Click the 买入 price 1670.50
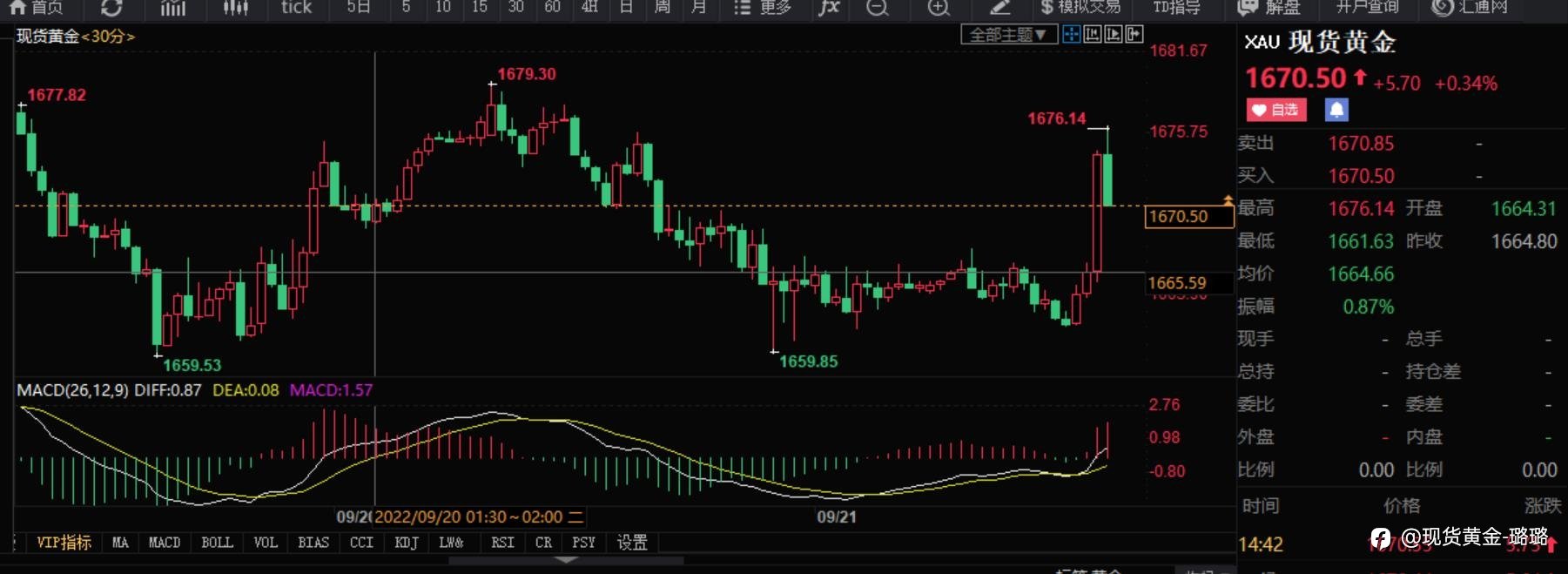The image size is (1568, 574). (1361, 176)
